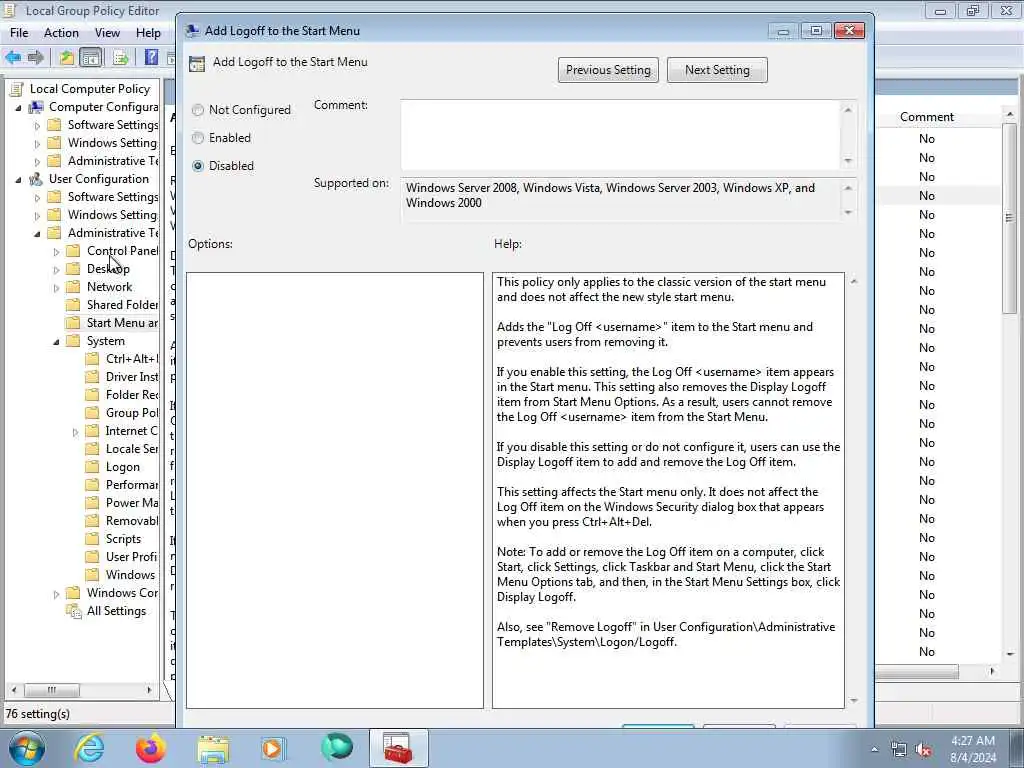Image resolution: width=1024 pixels, height=768 pixels.
Task: Click the Previous Setting button
Action: point(608,70)
